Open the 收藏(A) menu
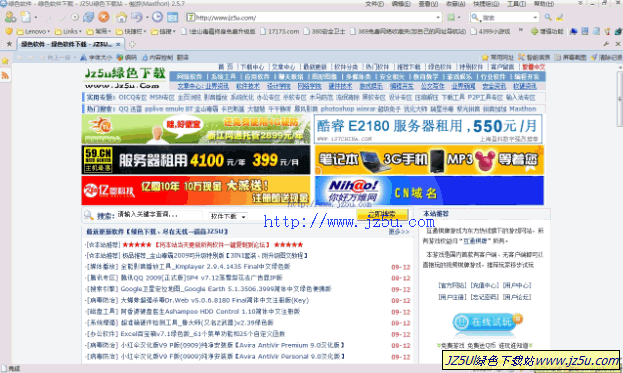Viewport: 623px width, 373px height. pos(455,4)
